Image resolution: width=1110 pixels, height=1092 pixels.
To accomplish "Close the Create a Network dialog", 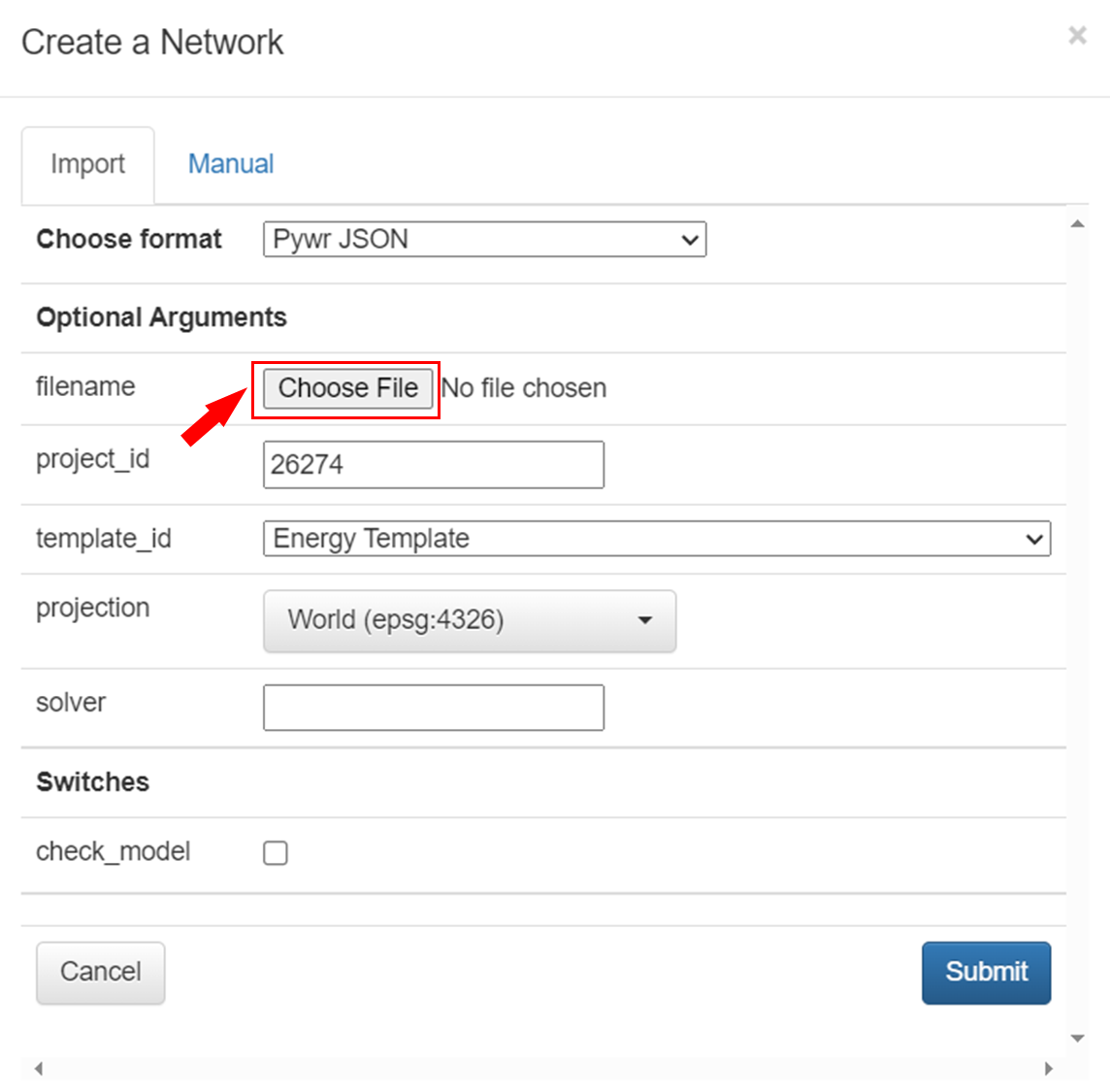I will tap(1077, 36).
